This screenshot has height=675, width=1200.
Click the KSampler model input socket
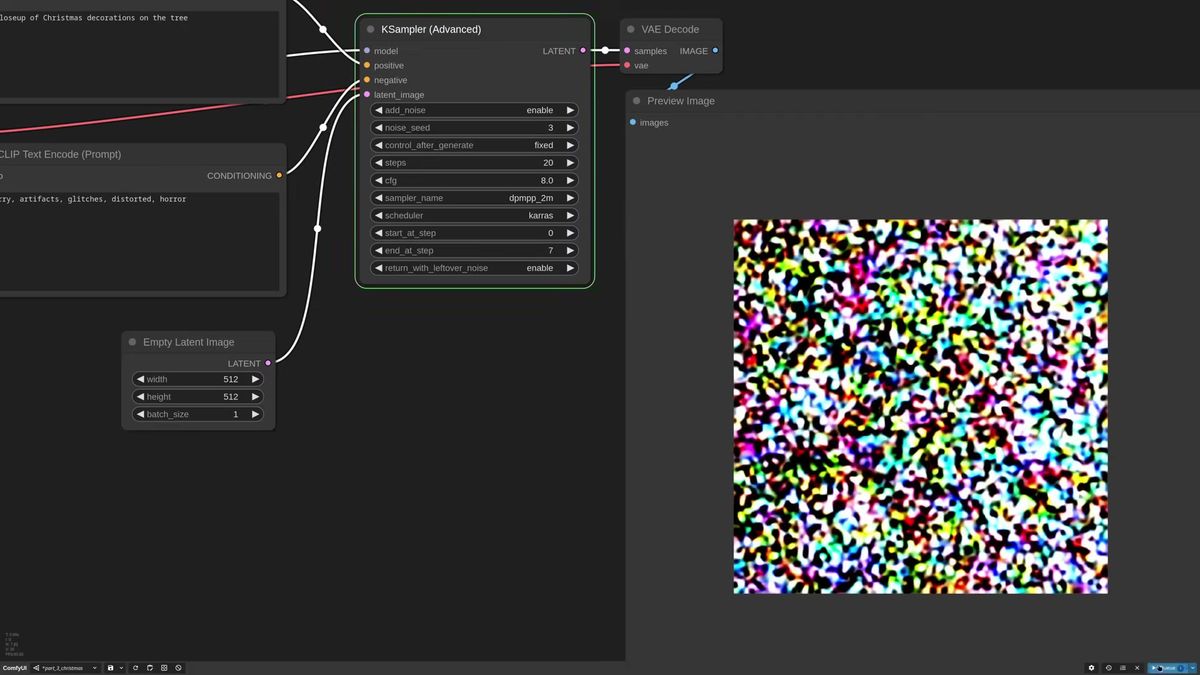click(367, 51)
